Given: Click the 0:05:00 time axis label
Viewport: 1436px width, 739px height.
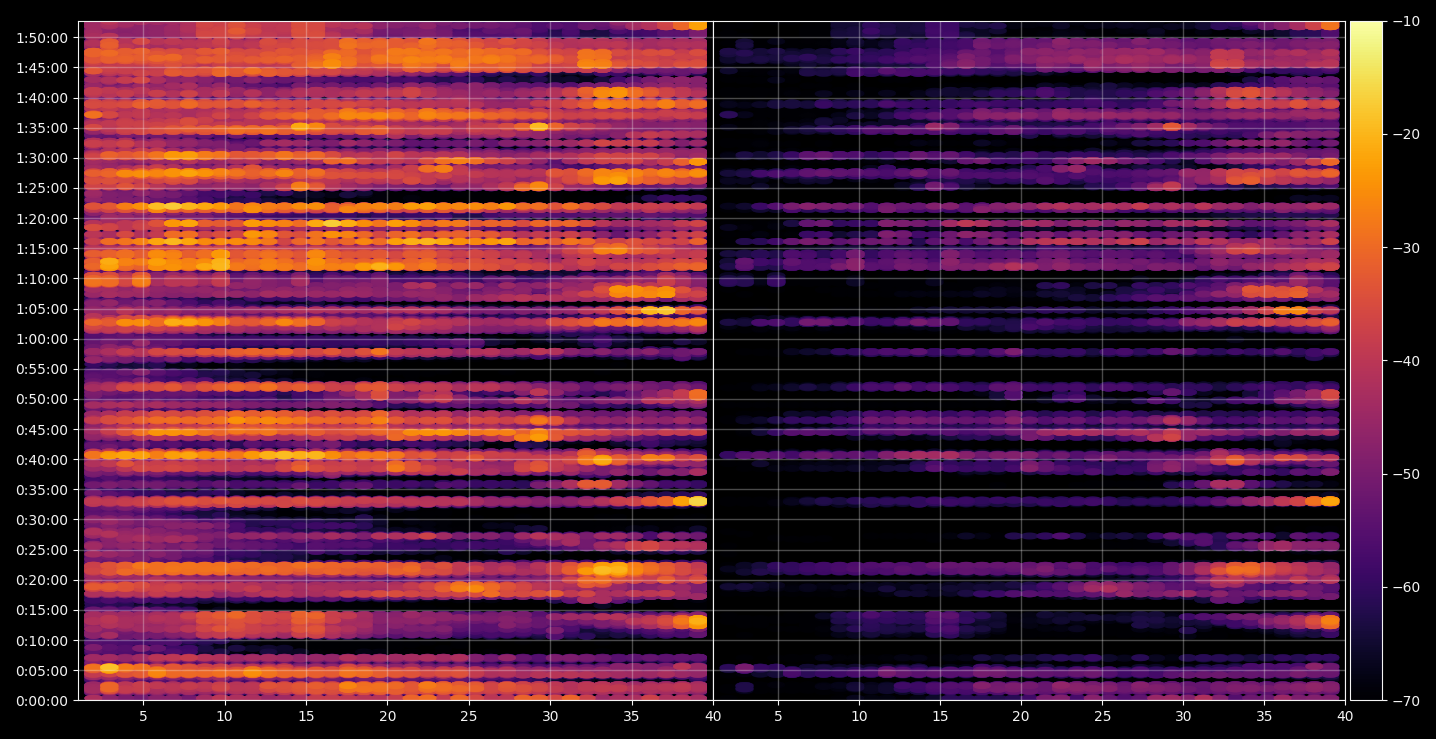Looking at the screenshot, I should 42,671.
